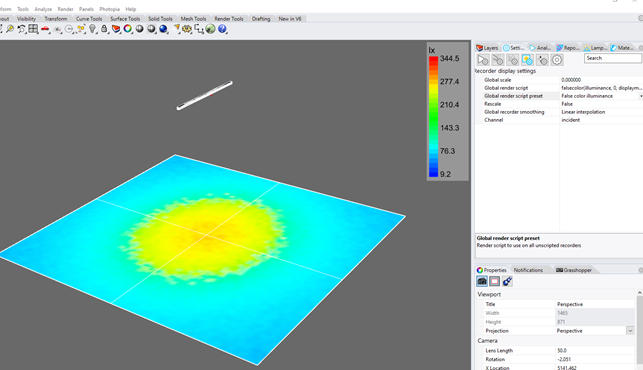Open the Render Tools toolbar tab
Image resolution: width=643 pixels, height=370 pixels.
229,19
